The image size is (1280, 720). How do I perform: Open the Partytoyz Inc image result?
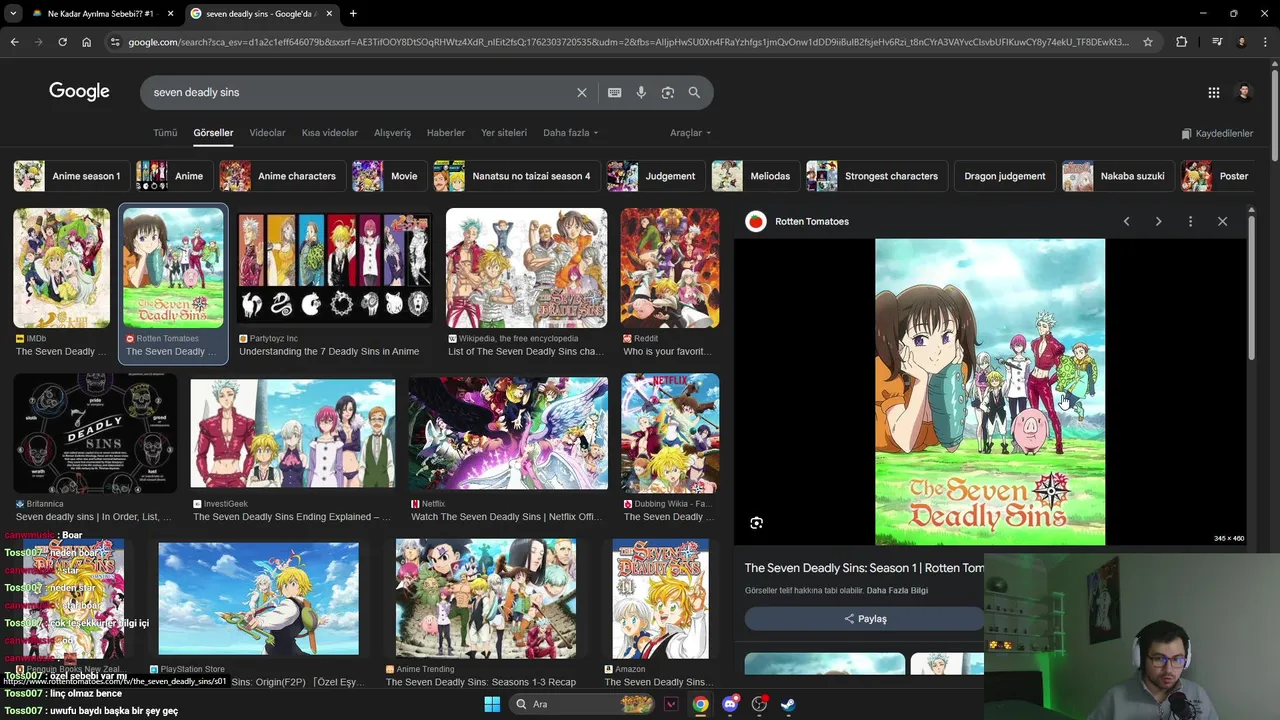point(335,268)
